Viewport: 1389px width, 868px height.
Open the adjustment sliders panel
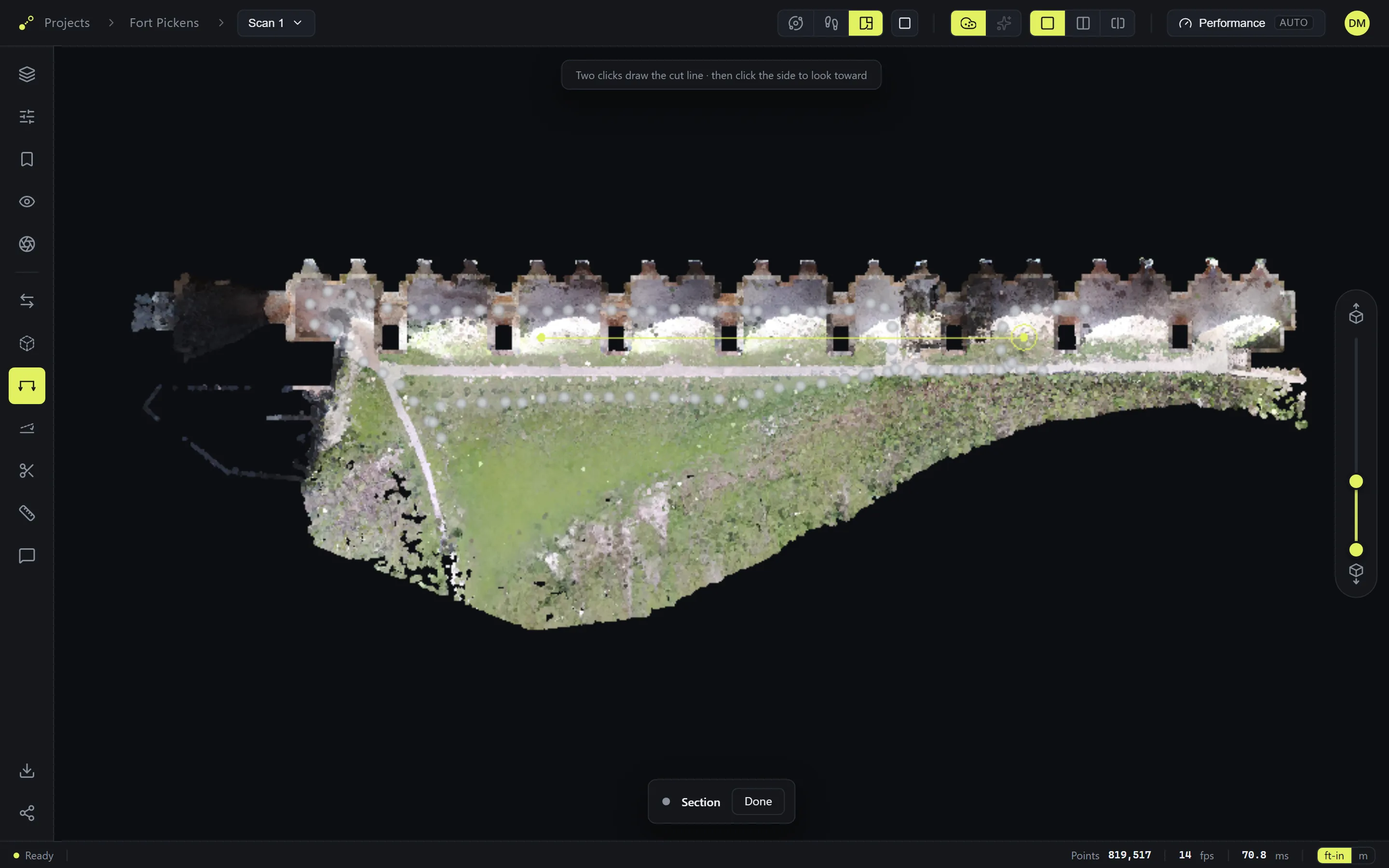tap(27, 117)
